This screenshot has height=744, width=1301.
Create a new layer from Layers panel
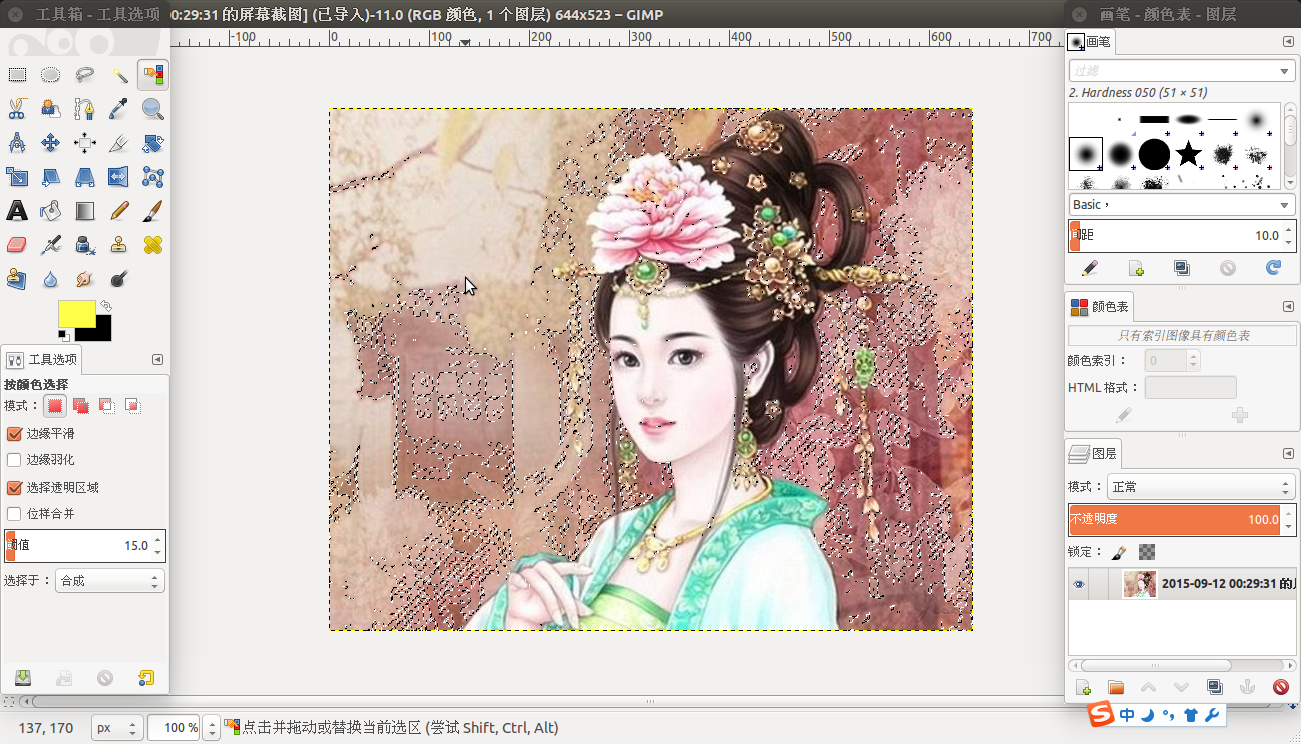pos(1083,687)
